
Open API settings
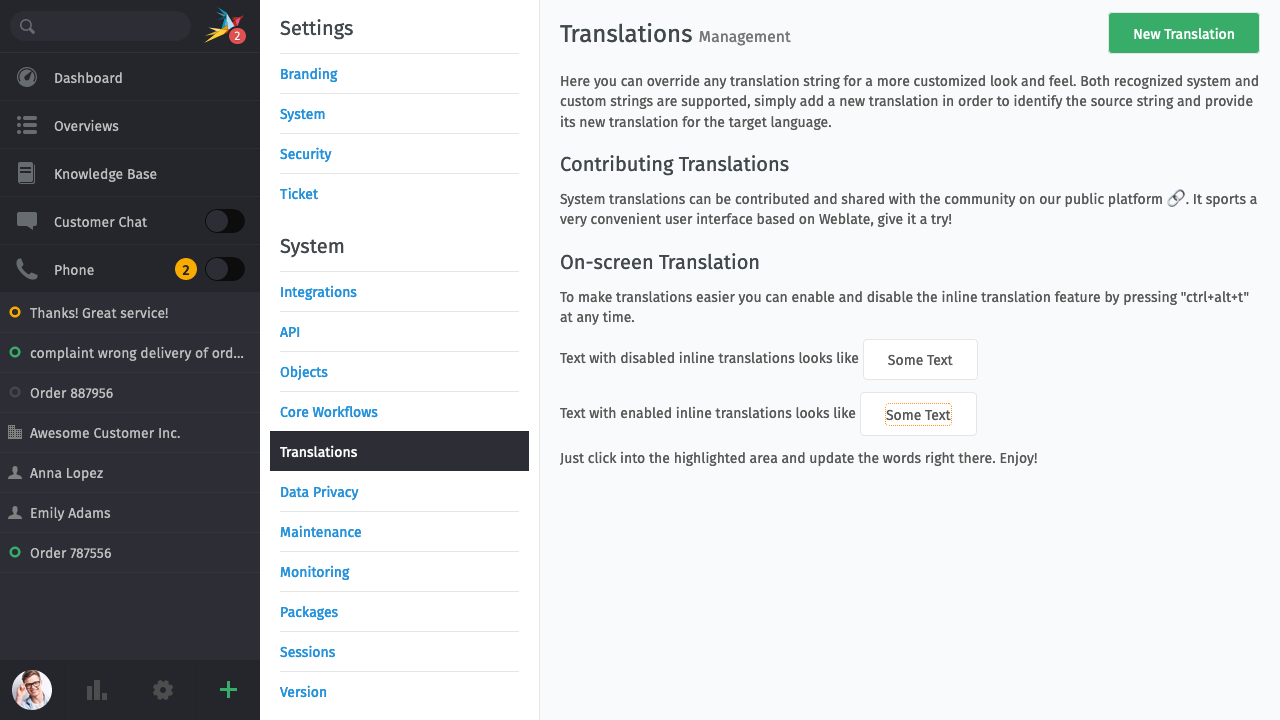coord(290,332)
